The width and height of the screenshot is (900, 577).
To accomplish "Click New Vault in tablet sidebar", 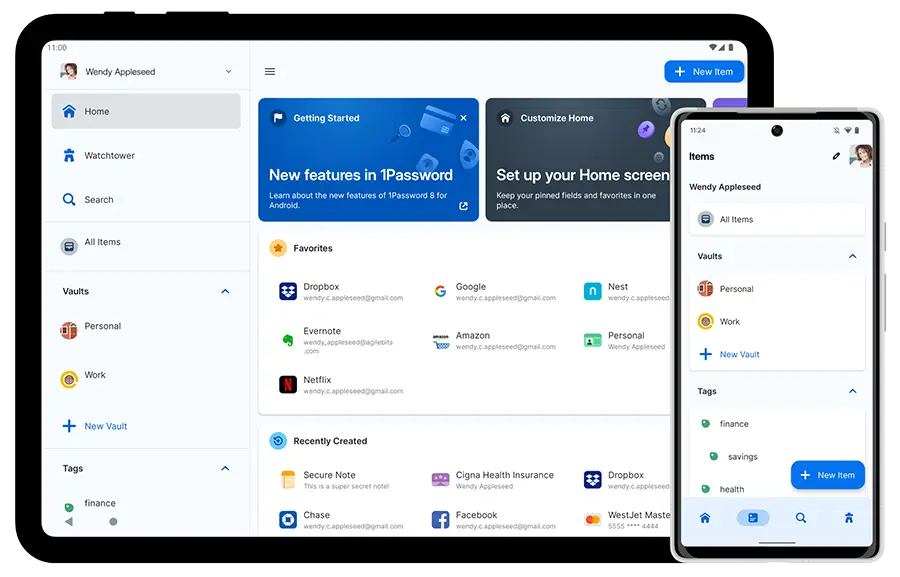I will (x=146, y=426).
